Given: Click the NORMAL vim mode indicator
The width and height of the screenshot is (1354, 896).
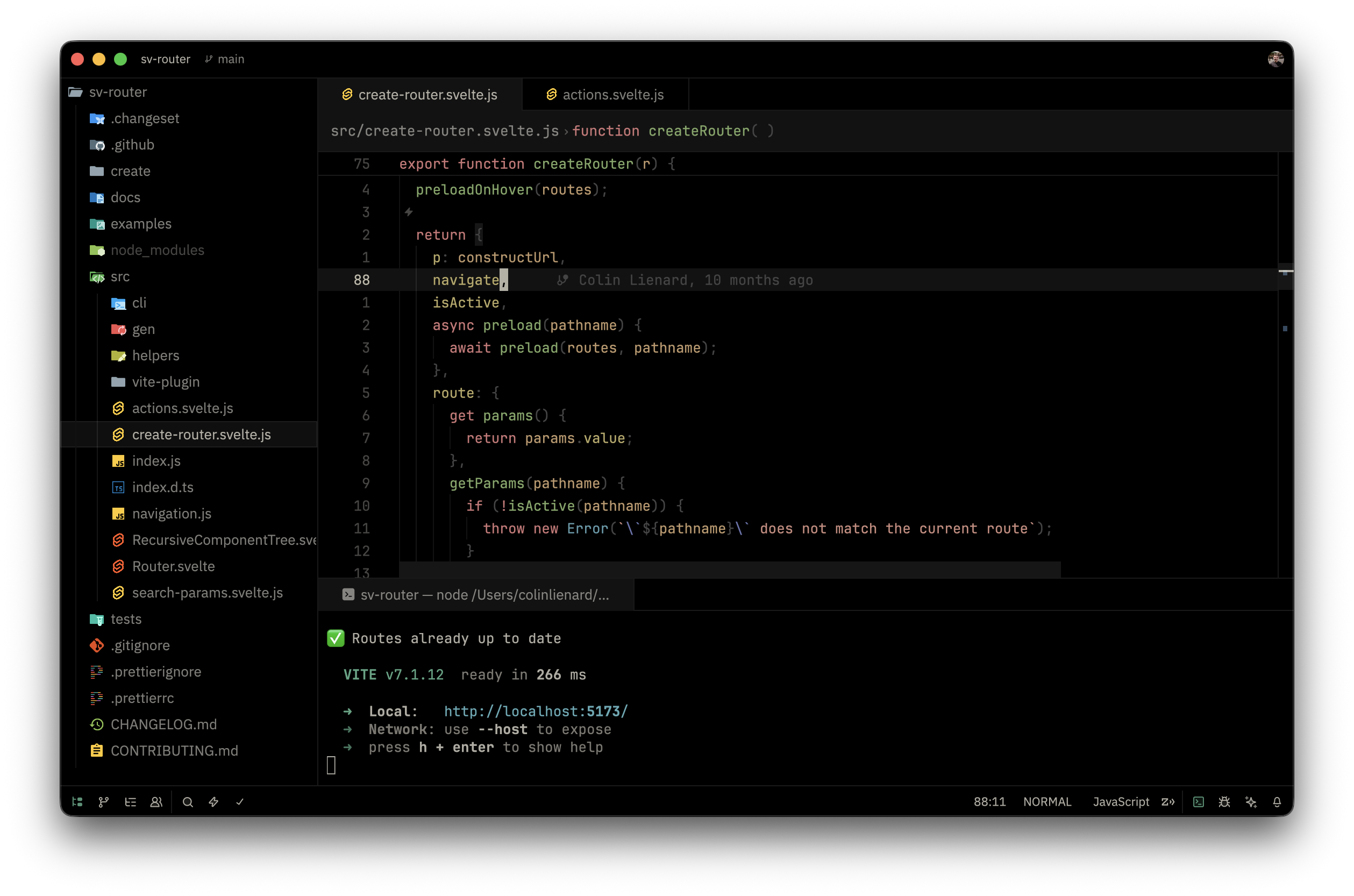Looking at the screenshot, I should click(x=1047, y=802).
